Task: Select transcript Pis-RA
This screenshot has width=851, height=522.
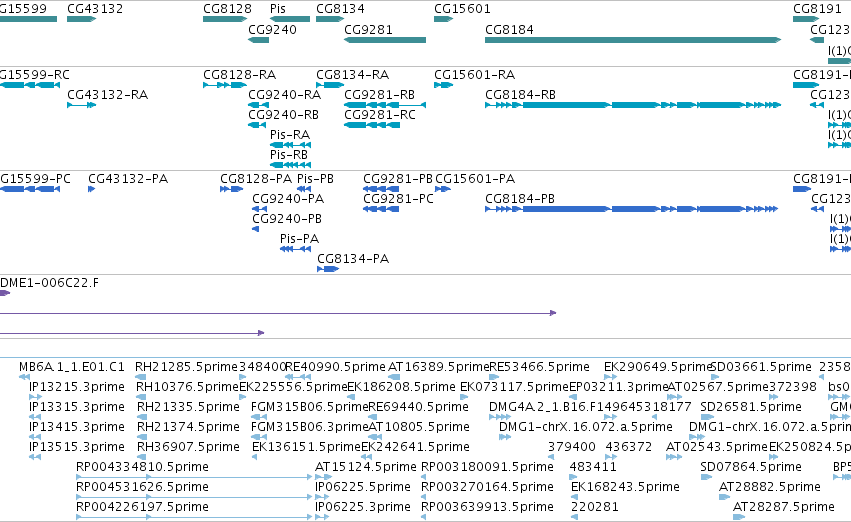Action: [x=290, y=135]
